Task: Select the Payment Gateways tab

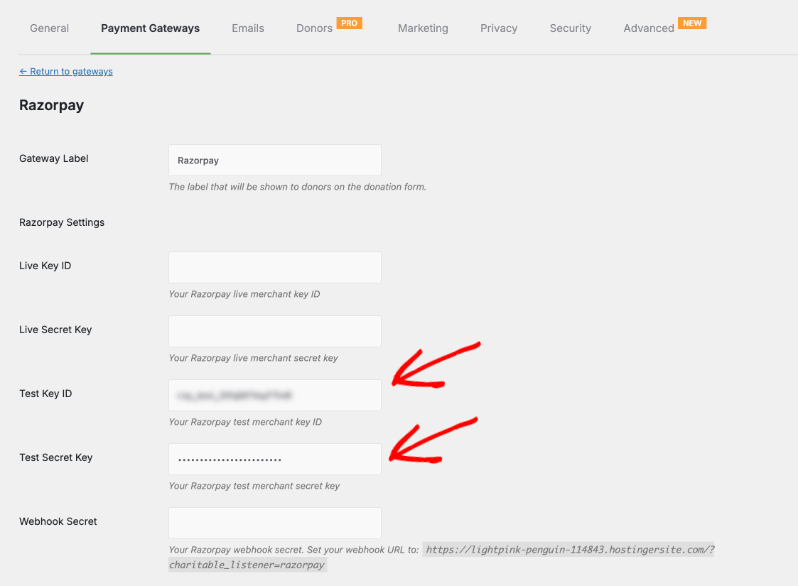Action: point(150,28)
